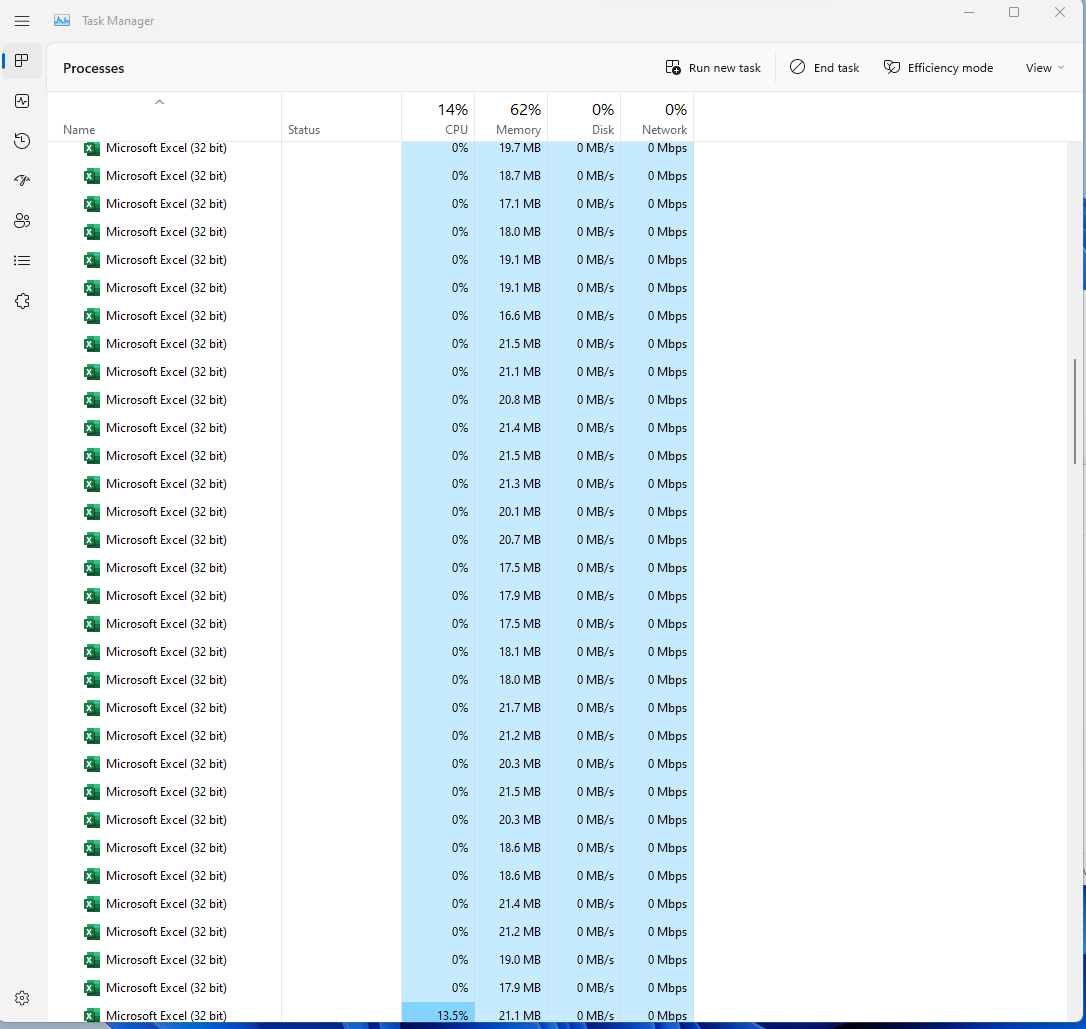
Task: Select Excel process with 18.7 MB memory
Action: 371,176
